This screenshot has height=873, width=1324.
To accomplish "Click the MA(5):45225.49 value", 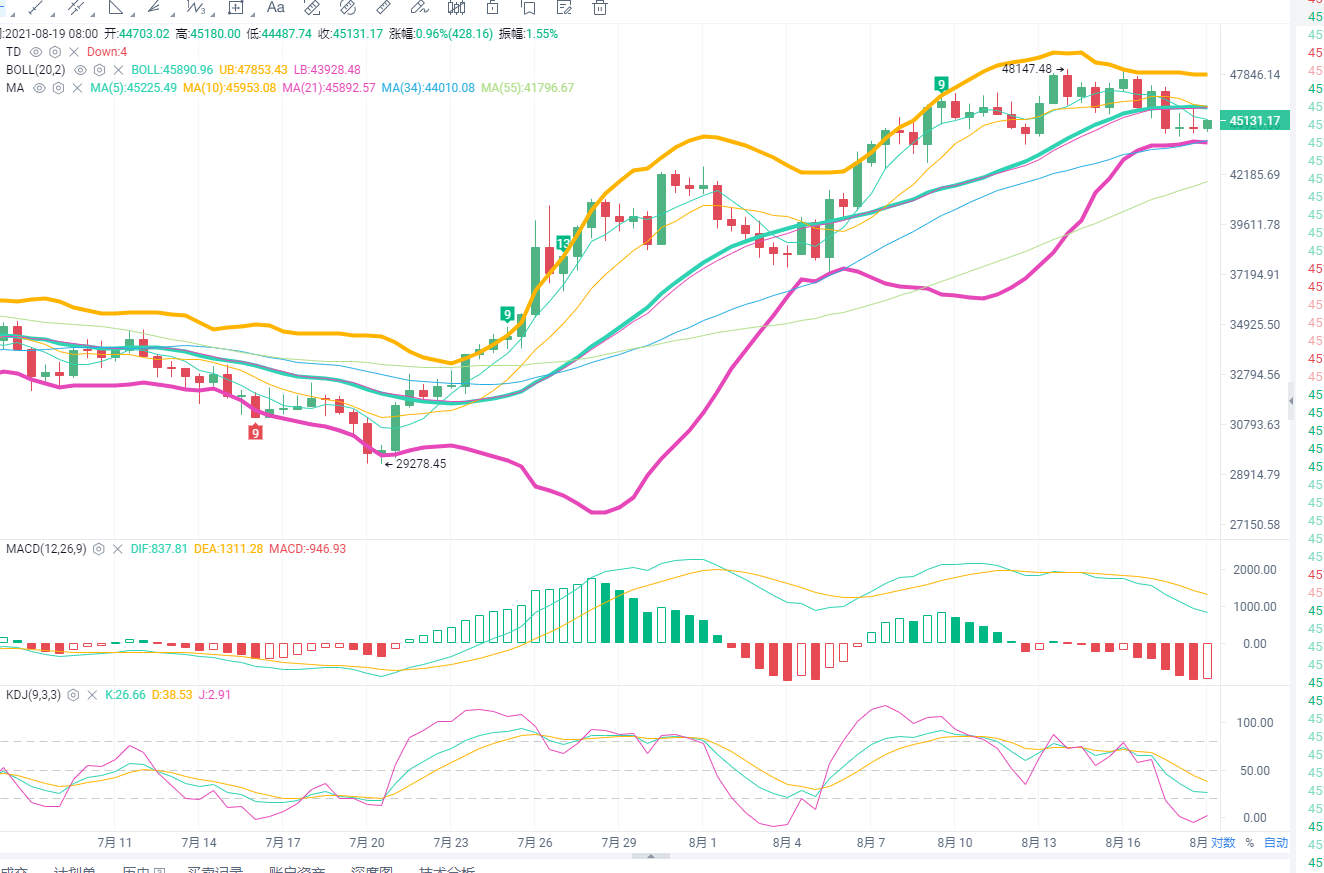I will (x=134, y=88).
